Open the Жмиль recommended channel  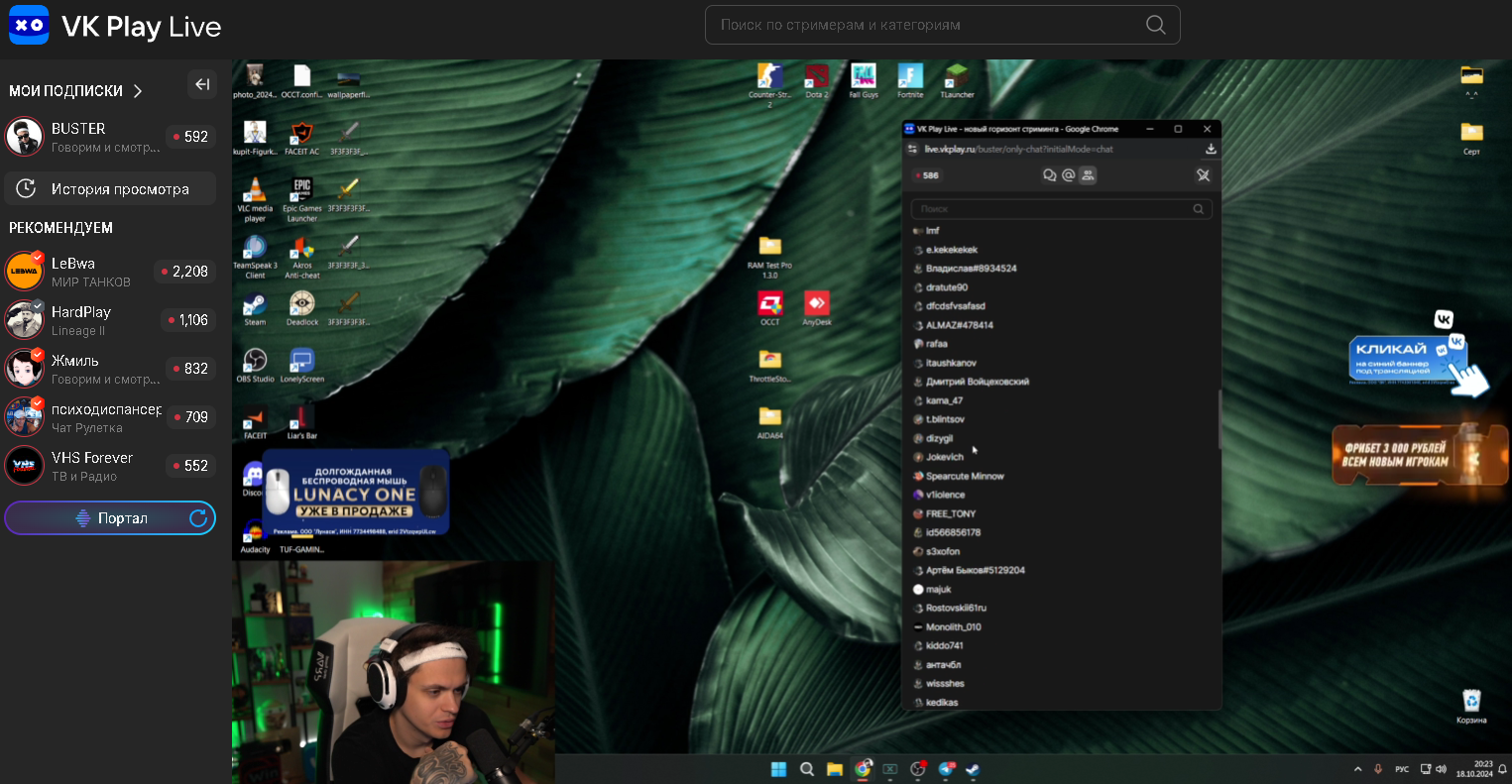[x=109, y=369]
